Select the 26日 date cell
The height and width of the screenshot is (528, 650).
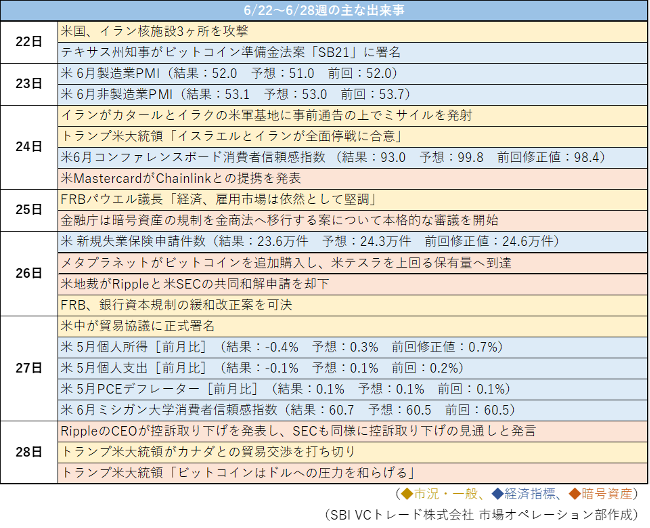click(29, 274)
